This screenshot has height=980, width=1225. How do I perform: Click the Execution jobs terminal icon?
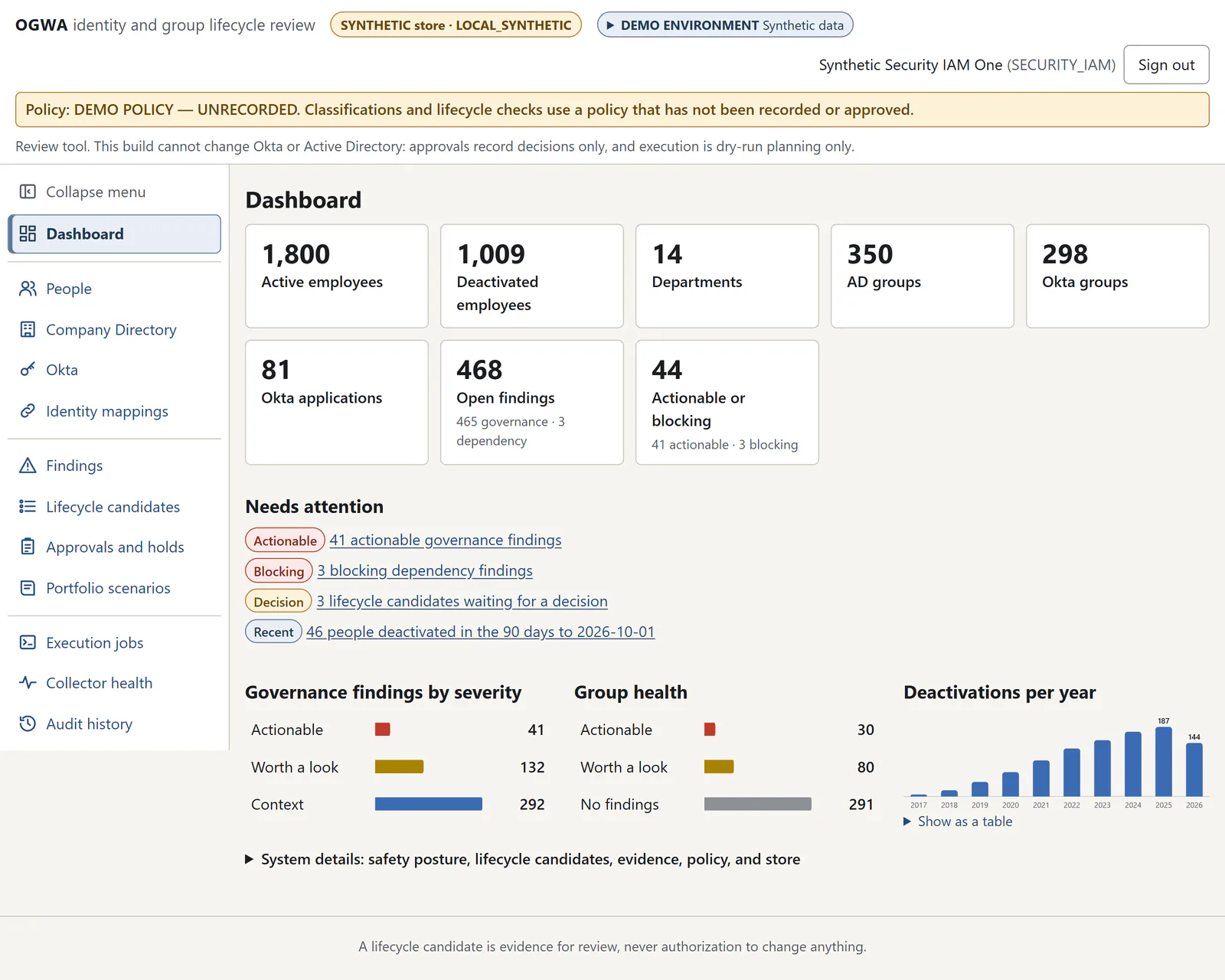[x=28, y=642]
